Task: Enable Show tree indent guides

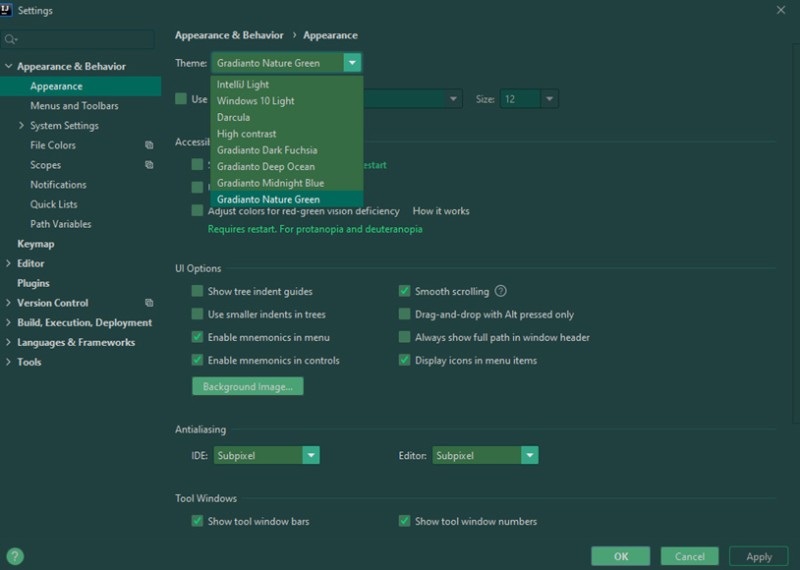Action: coord(197,292)
